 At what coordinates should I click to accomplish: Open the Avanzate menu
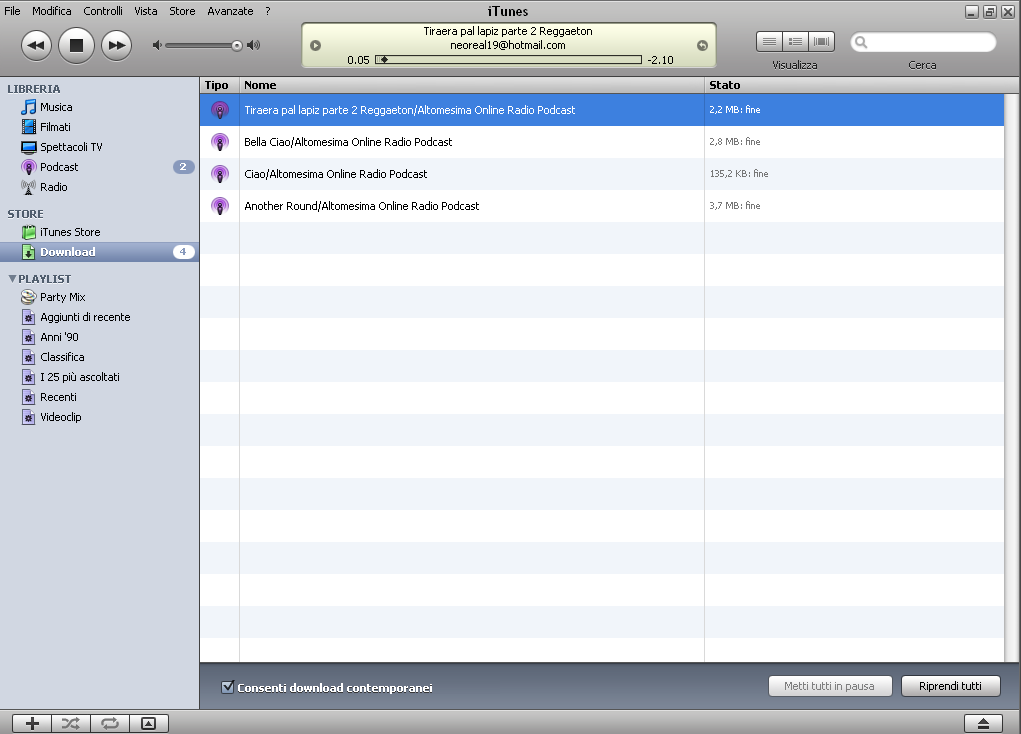(x=230, y=11)
